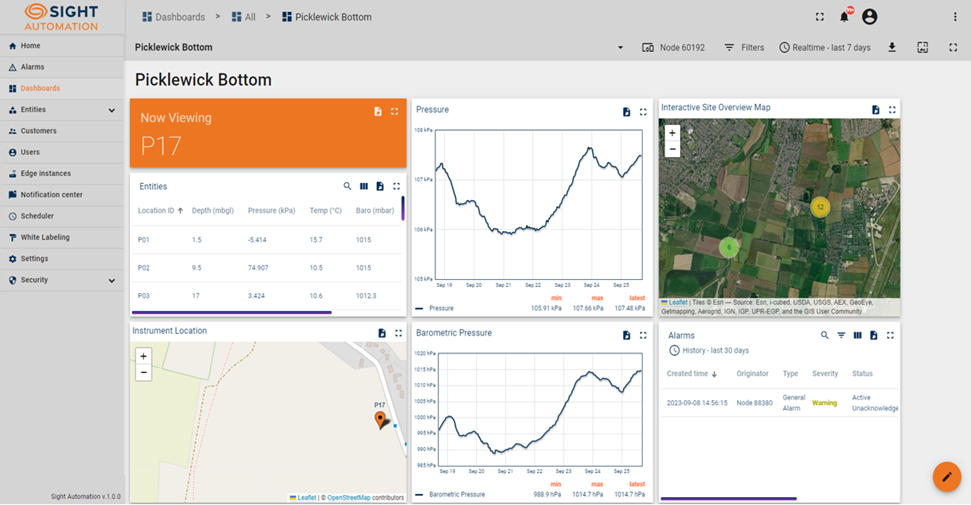Open the OpenStreetMap attribution link
Image resolution: width=971 pixels, height=505 pixels.
349,498
